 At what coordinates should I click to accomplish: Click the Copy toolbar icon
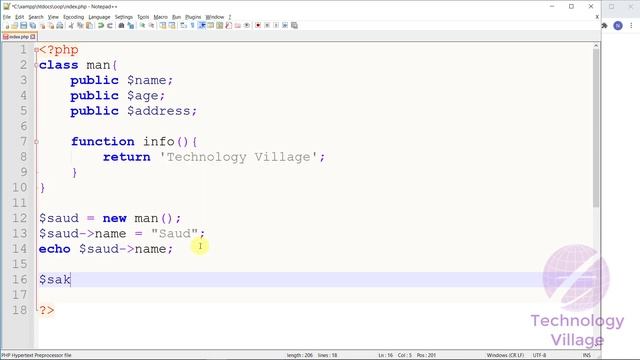coord(80,26)
